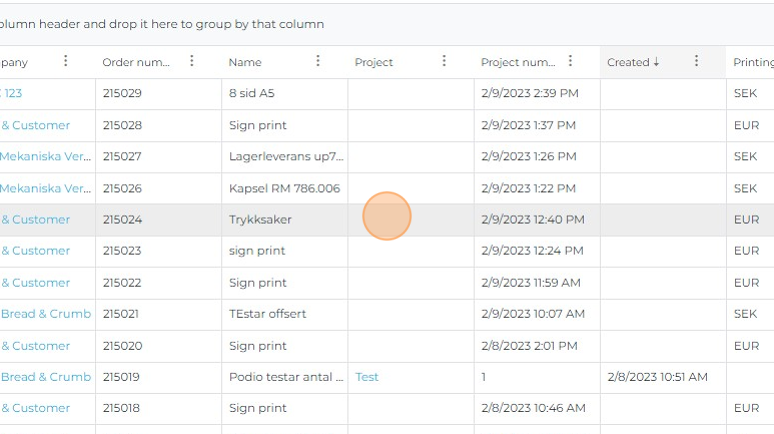Open the Name column three-dot menu

click(318, 61)
